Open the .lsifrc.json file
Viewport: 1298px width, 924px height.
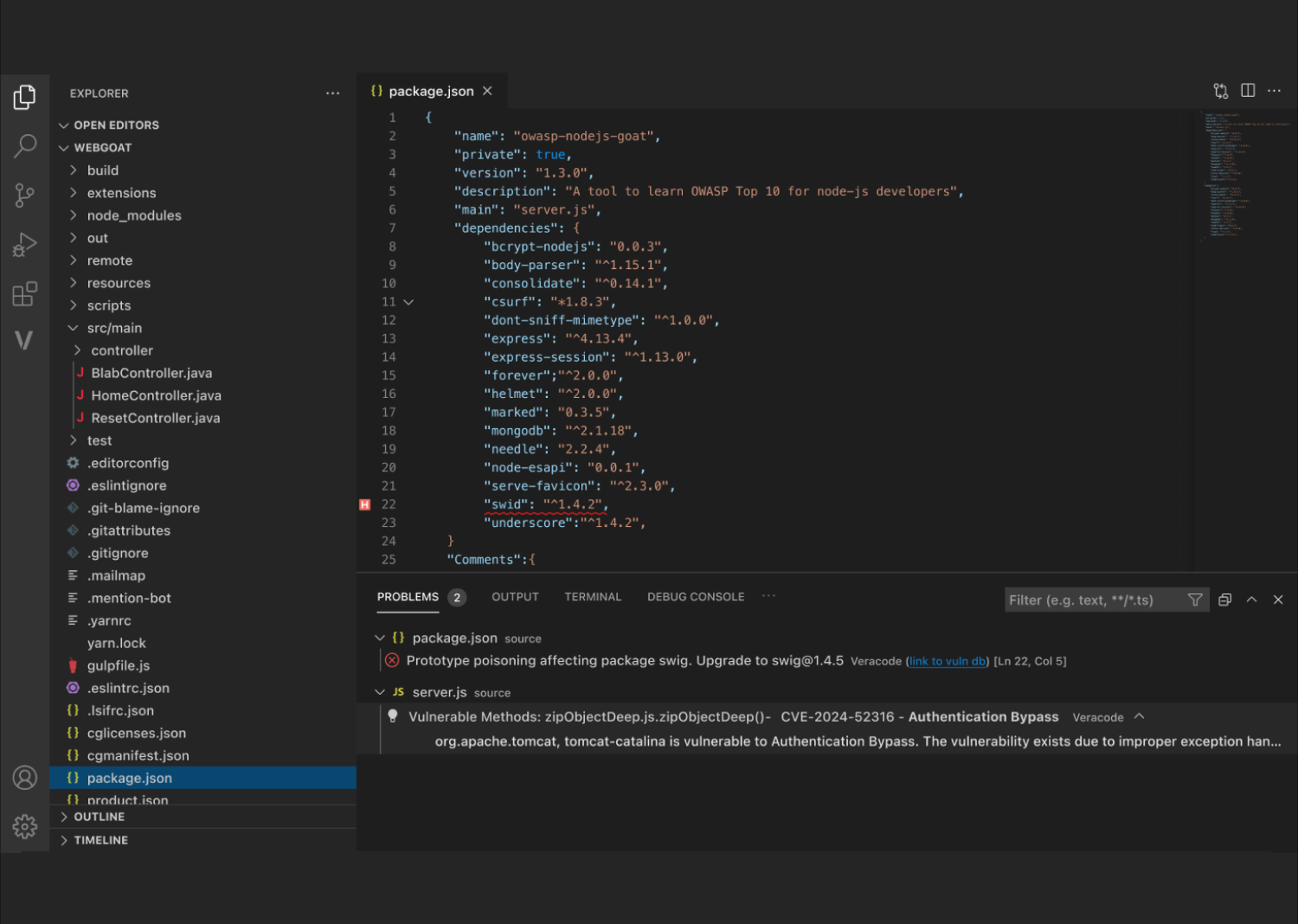(120, 710)
